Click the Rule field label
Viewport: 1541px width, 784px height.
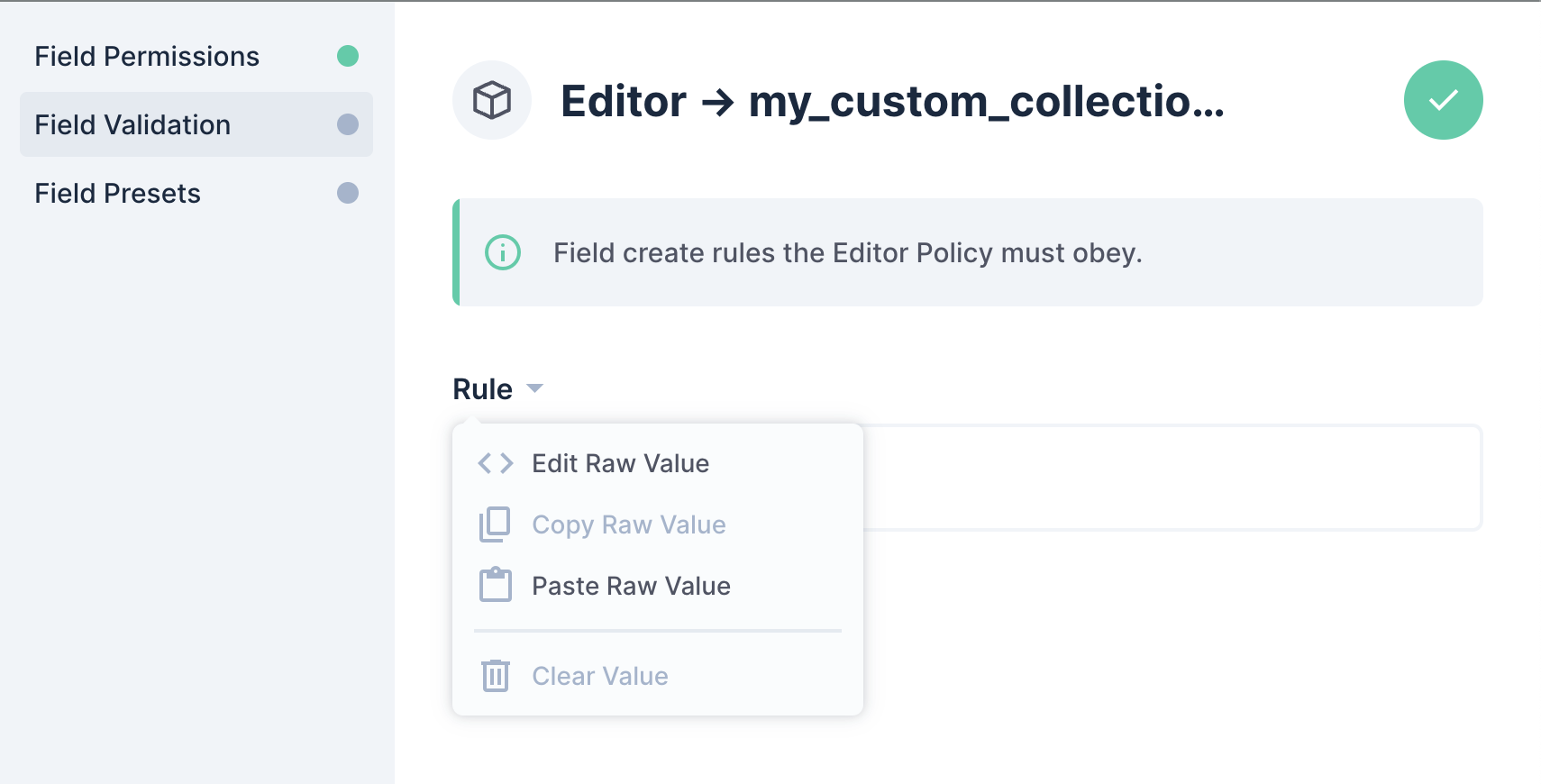(x=482, y=389)
